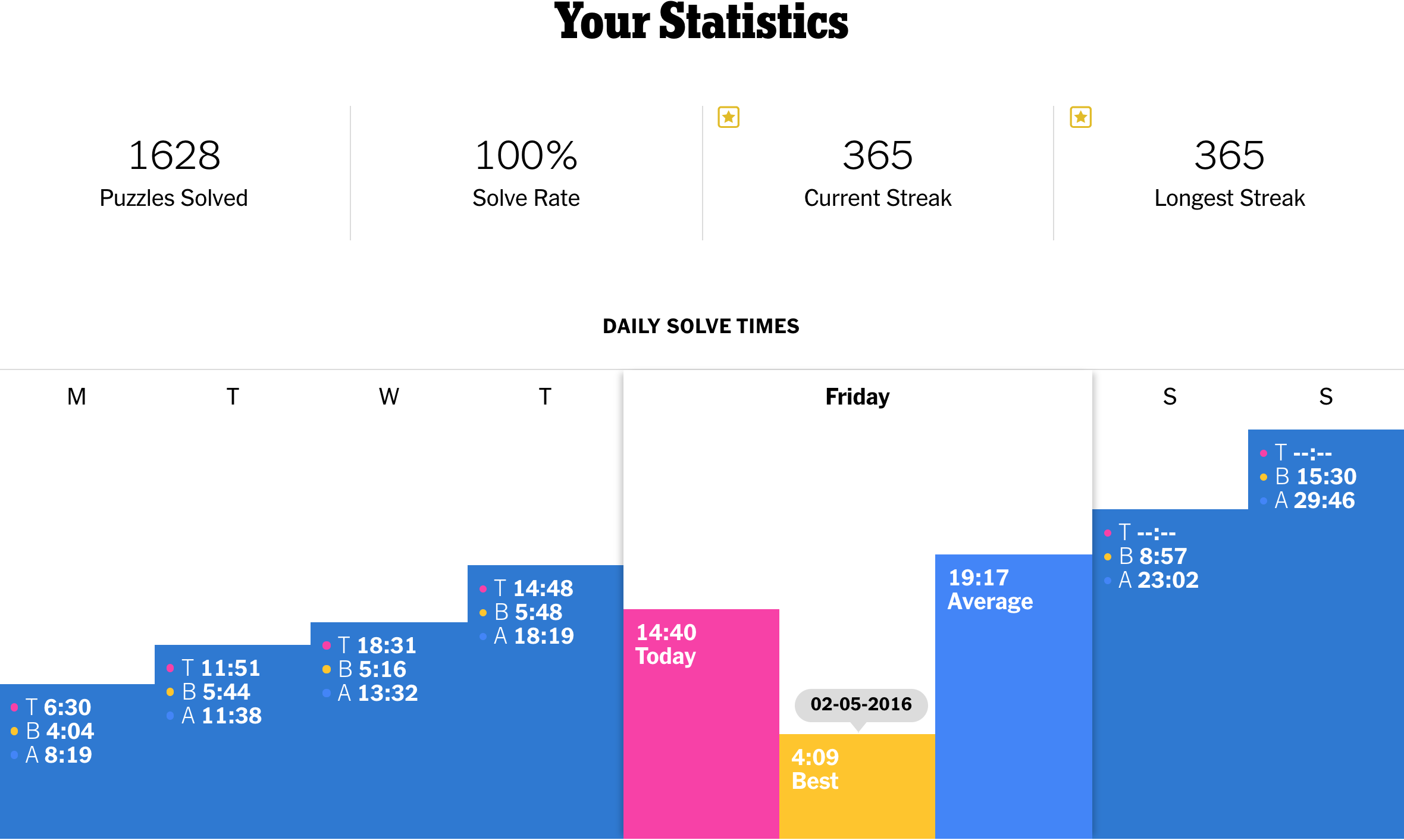Select the Tuesday header above the 11:51 bar
Image resolution: width=1404 pixels, height=840 pixels.
(x=233, y=396)
